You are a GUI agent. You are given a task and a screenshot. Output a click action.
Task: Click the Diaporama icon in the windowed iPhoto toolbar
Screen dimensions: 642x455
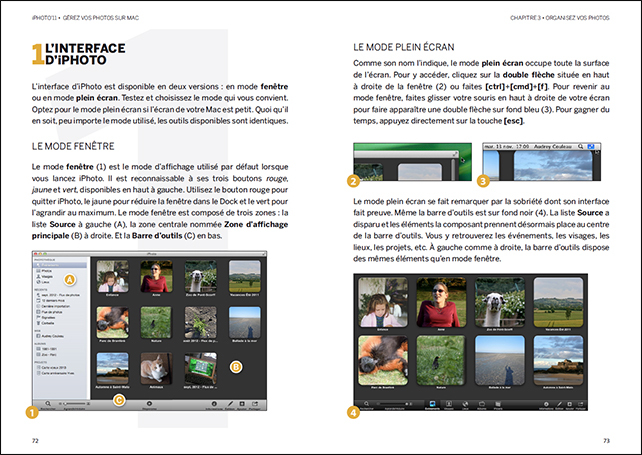[149, 404]
